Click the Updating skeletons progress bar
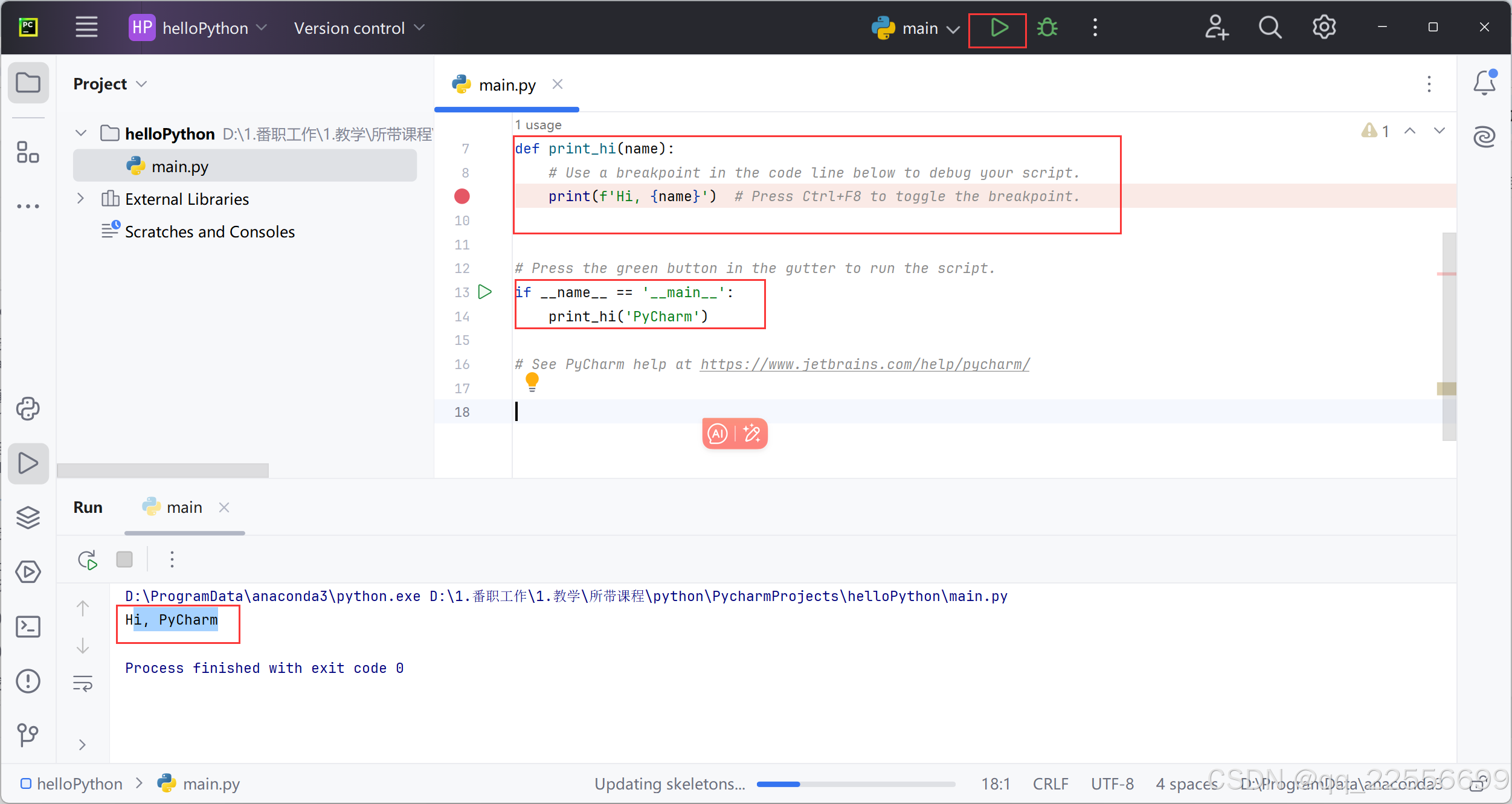This screenshot has height=804, width=1512. 856,784
